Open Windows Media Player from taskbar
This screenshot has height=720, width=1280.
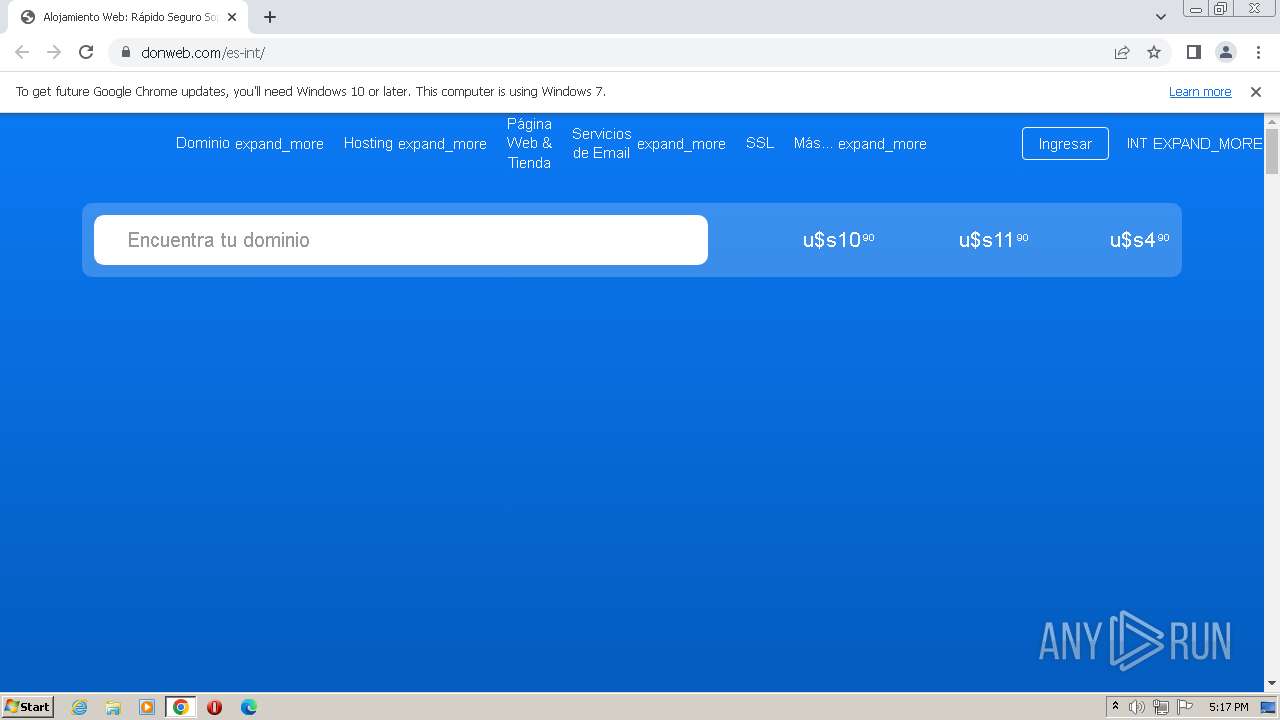147,707
